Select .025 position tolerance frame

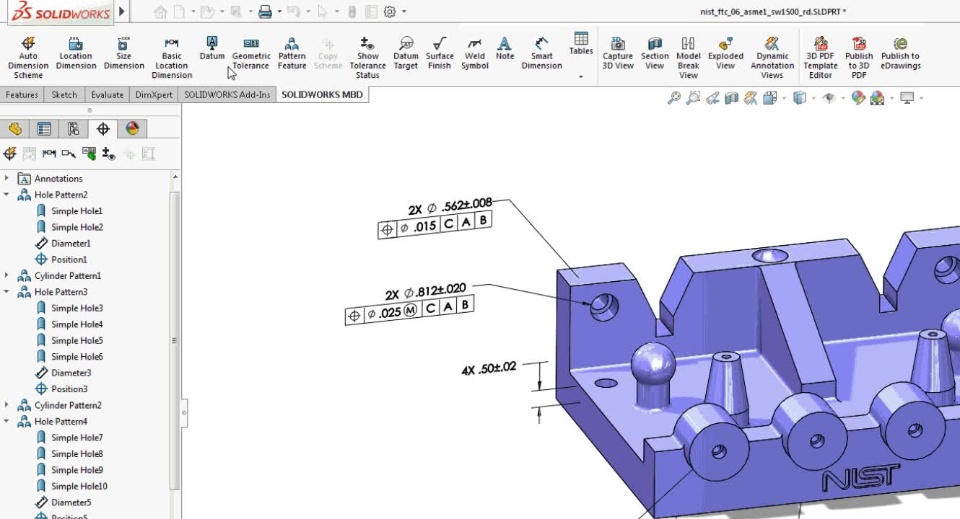pyautogui.click(x=409, y=310)
